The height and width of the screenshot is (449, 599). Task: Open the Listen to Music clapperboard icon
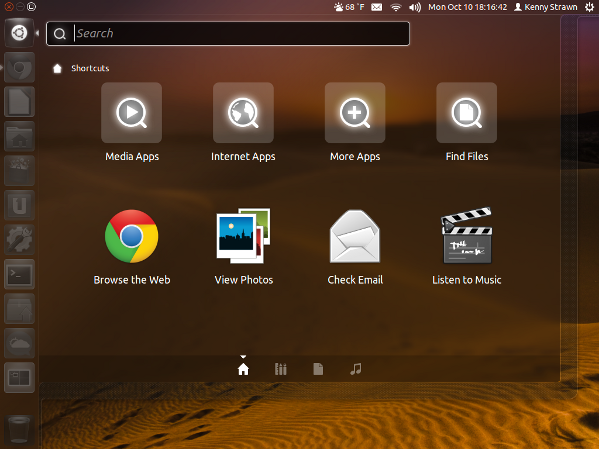coord(466,235)
